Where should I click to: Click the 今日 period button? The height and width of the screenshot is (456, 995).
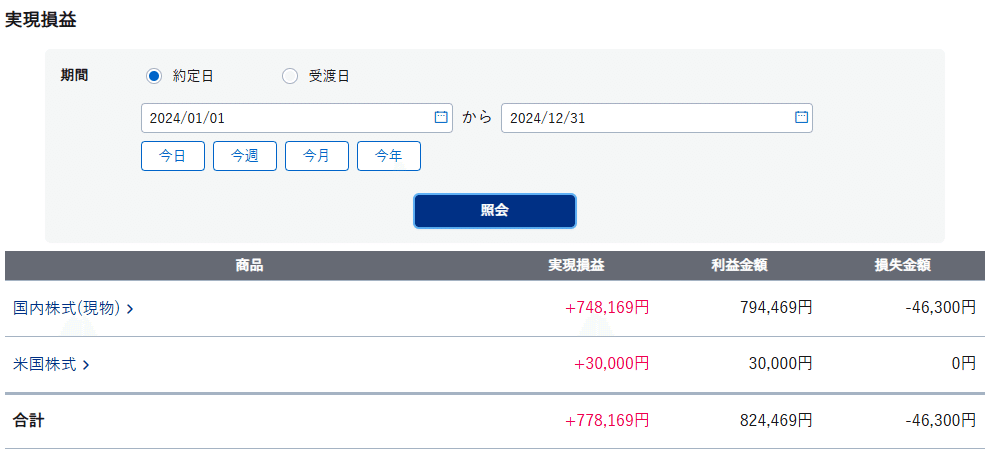[173, 156]
